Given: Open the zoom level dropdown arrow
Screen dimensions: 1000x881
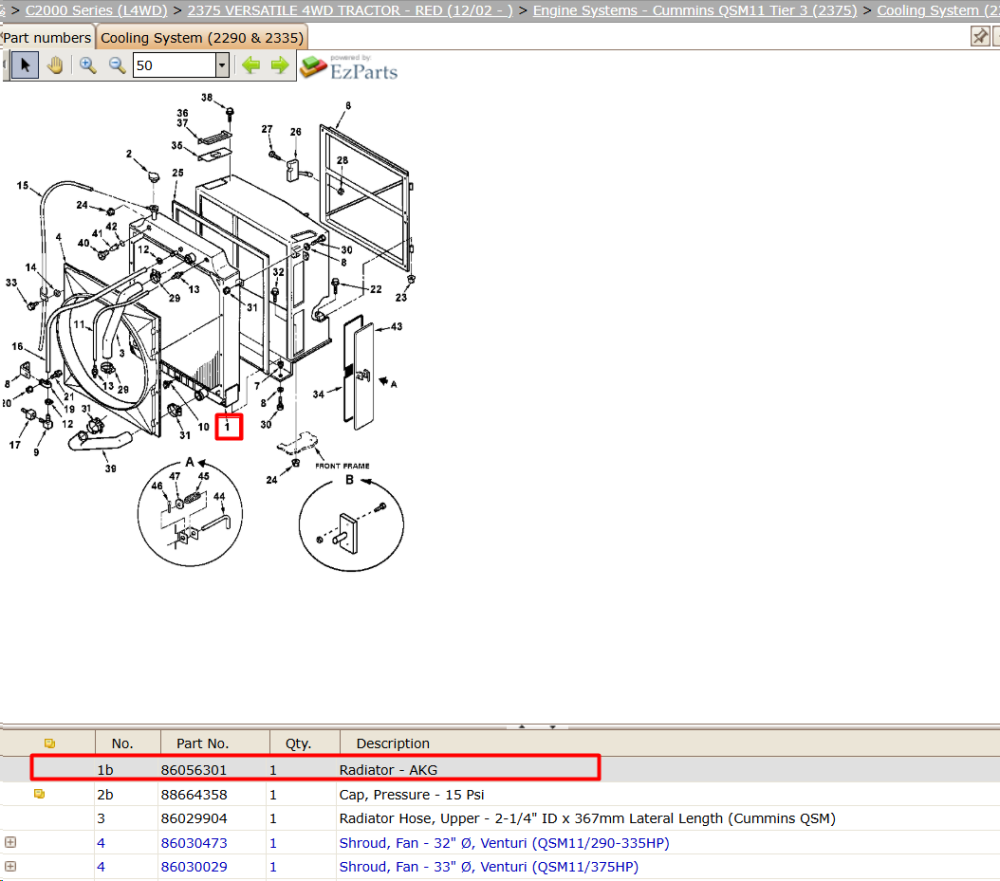Looking at the screenshot, I should click(x=222, y=65).
